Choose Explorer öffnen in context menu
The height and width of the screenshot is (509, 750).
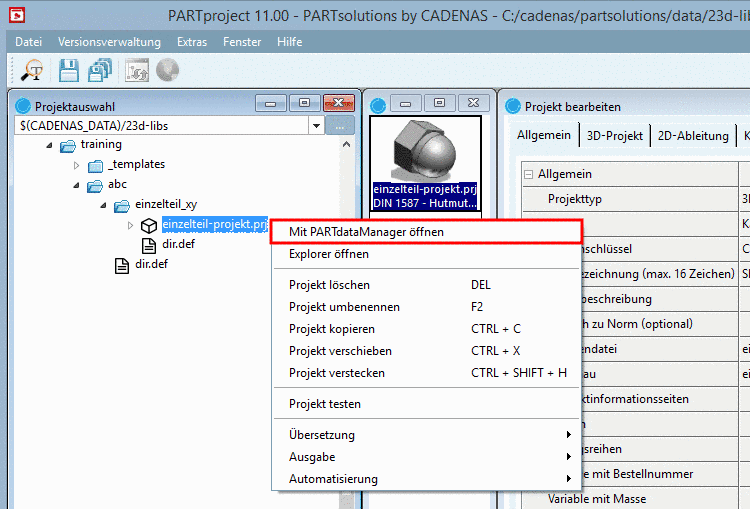coord(426,254)
